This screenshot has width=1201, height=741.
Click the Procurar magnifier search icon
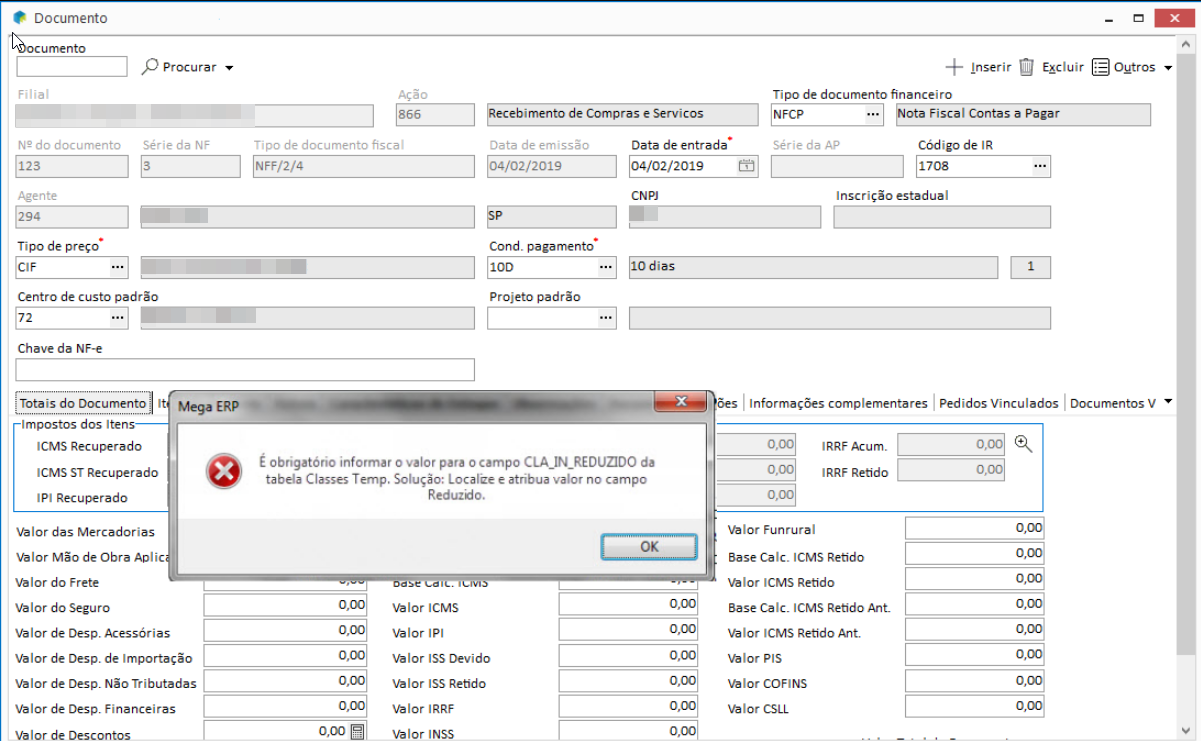pos(150,67)
